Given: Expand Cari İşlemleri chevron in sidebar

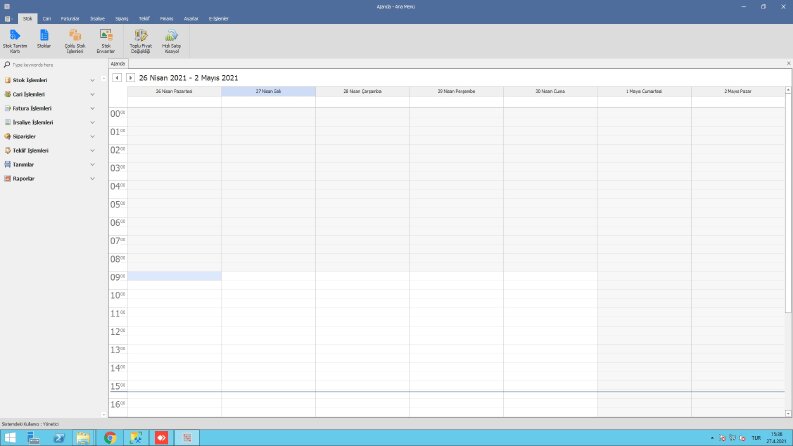Looking at the screenshot, I should [x=93, y=95].
